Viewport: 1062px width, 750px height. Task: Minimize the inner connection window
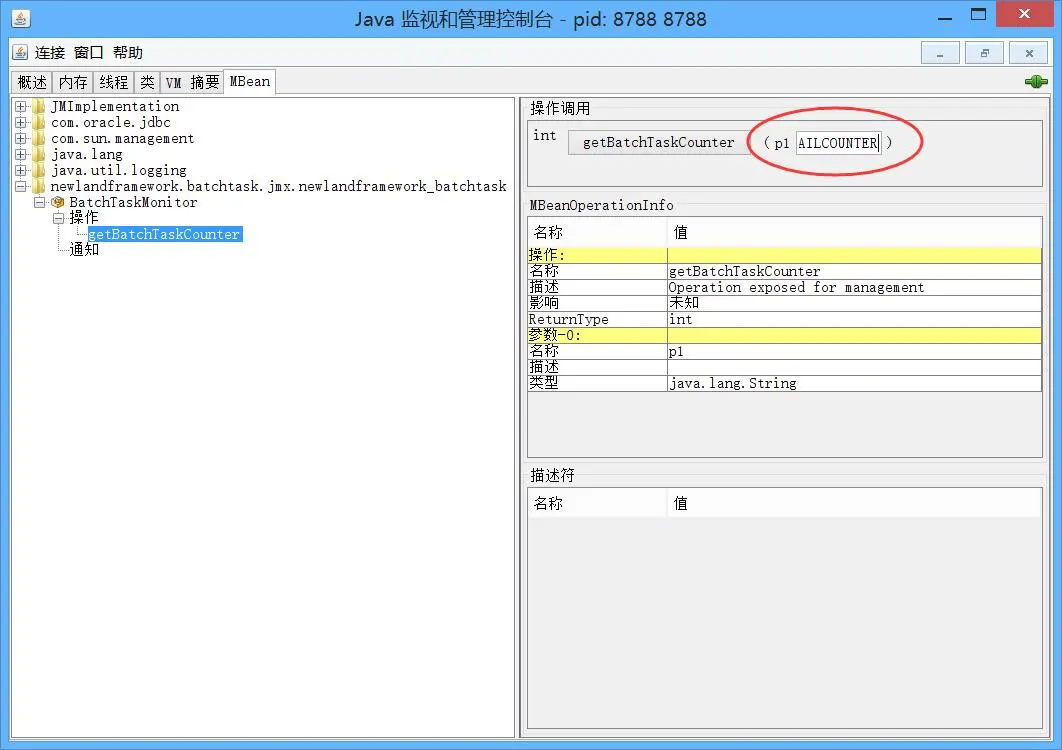pyautogui.click(x=940, y=53)
